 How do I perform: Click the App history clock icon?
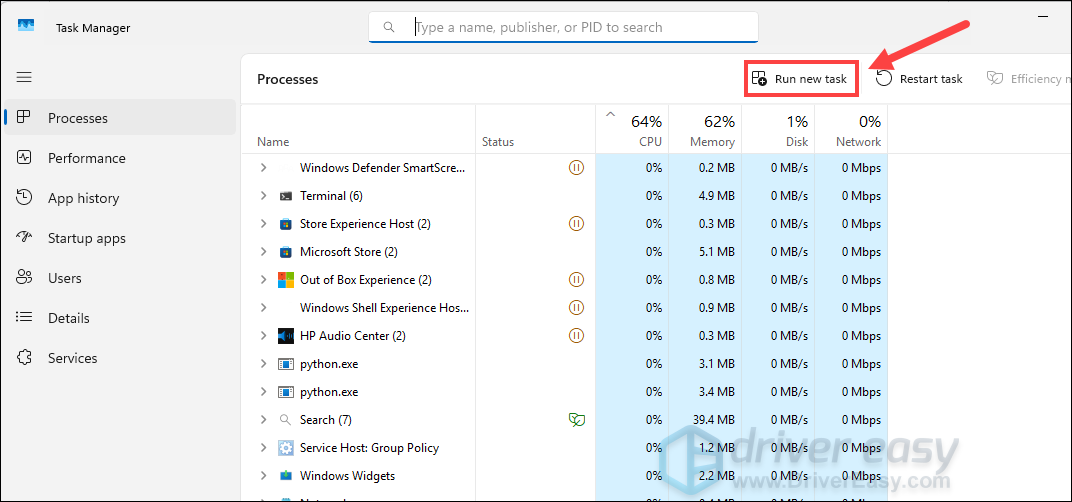tap(24, 198)
